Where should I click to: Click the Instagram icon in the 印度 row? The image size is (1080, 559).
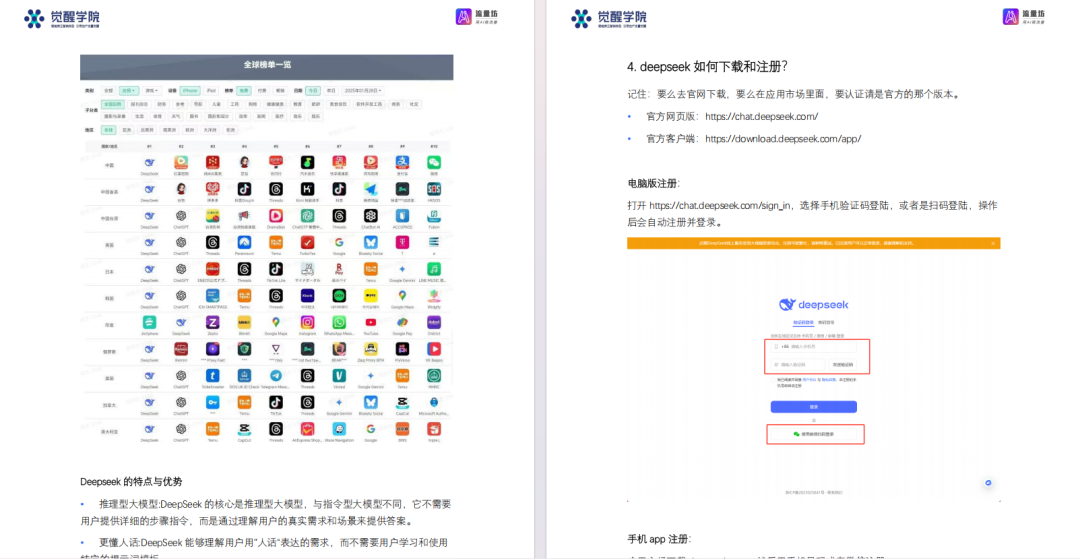coord(307,322)
